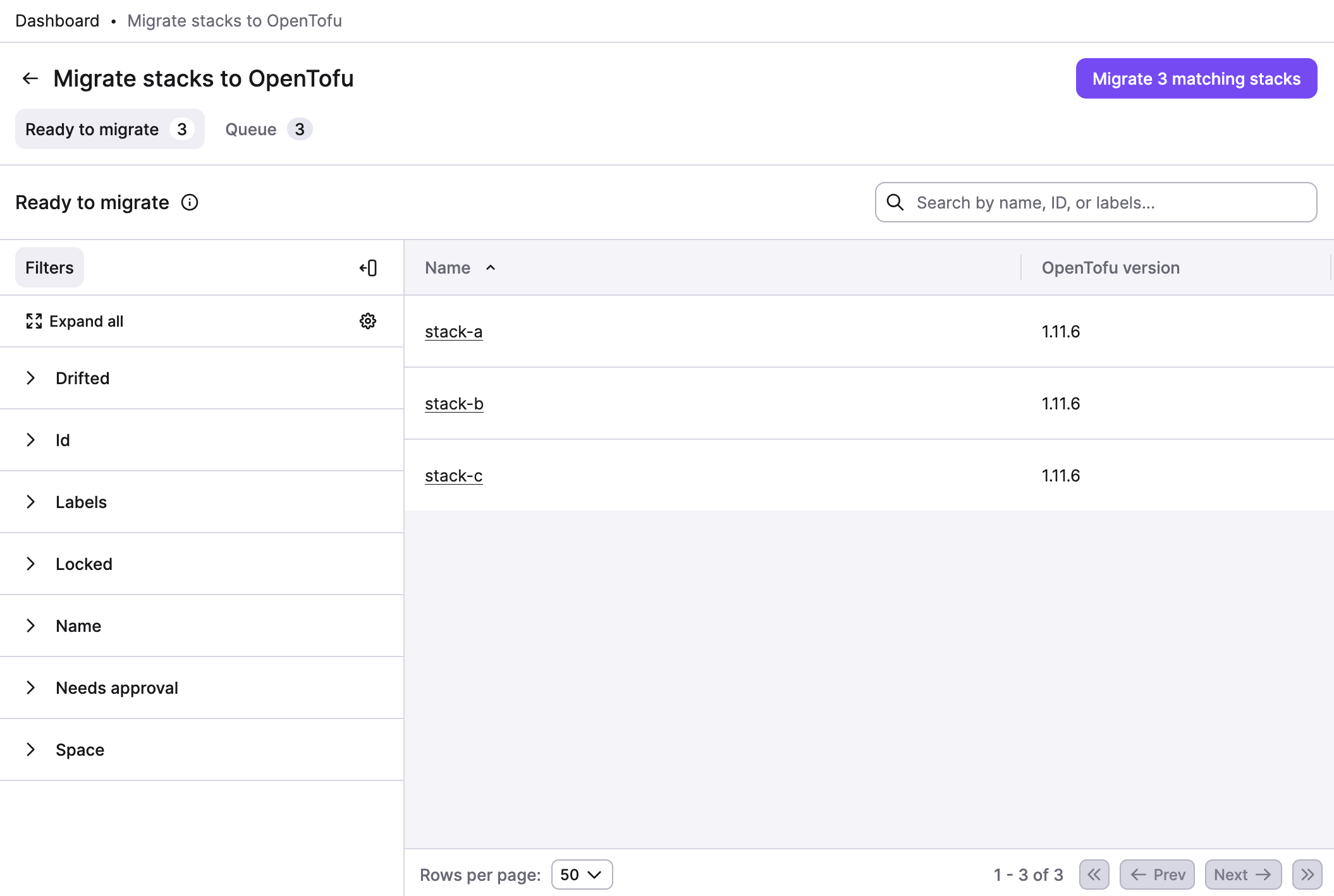Go to last page double-arrow button
This screenshot has width=1334, height=896.
tap(1307, 875)
